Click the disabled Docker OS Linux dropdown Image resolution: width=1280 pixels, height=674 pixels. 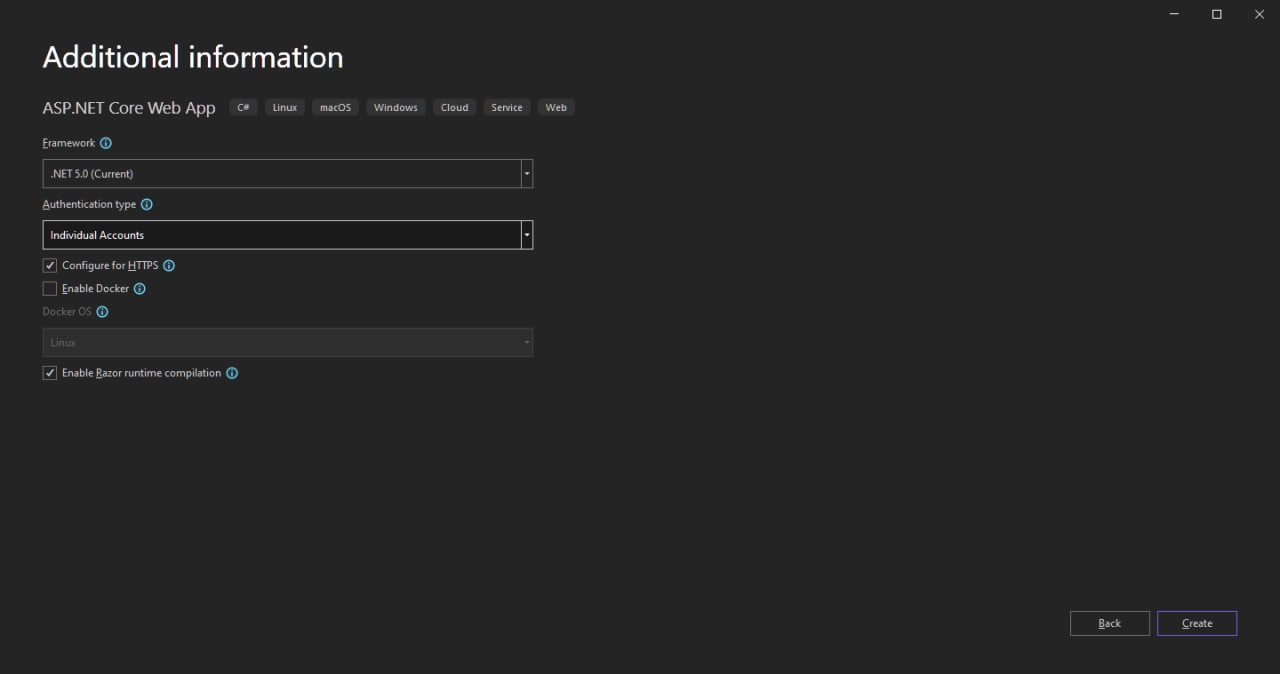[x=288, y=342]
